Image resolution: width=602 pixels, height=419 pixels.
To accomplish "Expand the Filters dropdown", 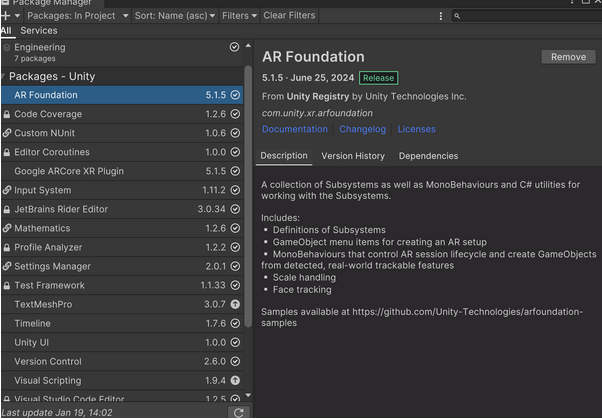I will (x=238, y=16).
